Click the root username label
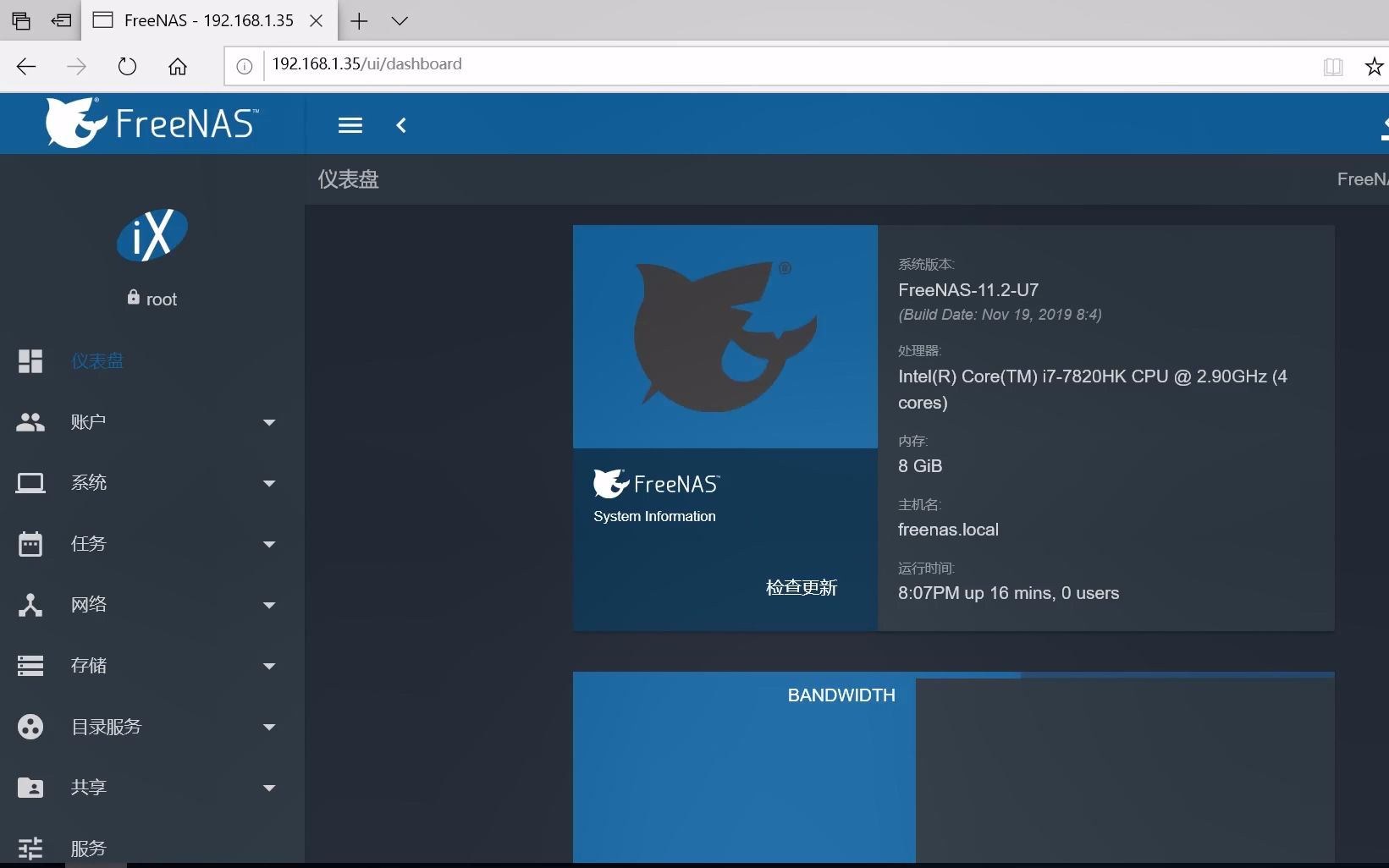 coord(161,299)
